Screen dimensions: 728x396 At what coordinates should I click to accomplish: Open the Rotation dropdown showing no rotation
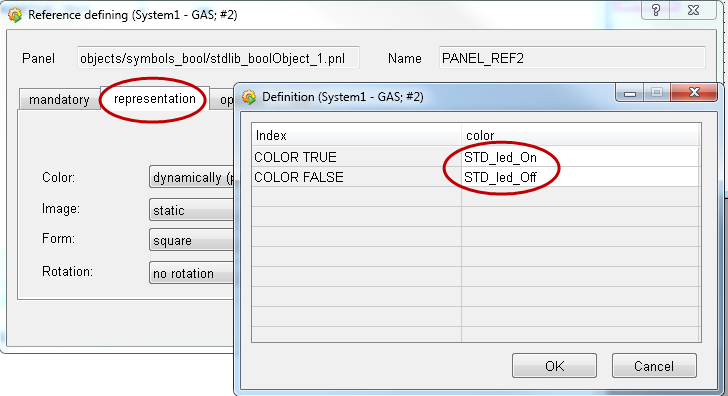click(x=192, y=273)
